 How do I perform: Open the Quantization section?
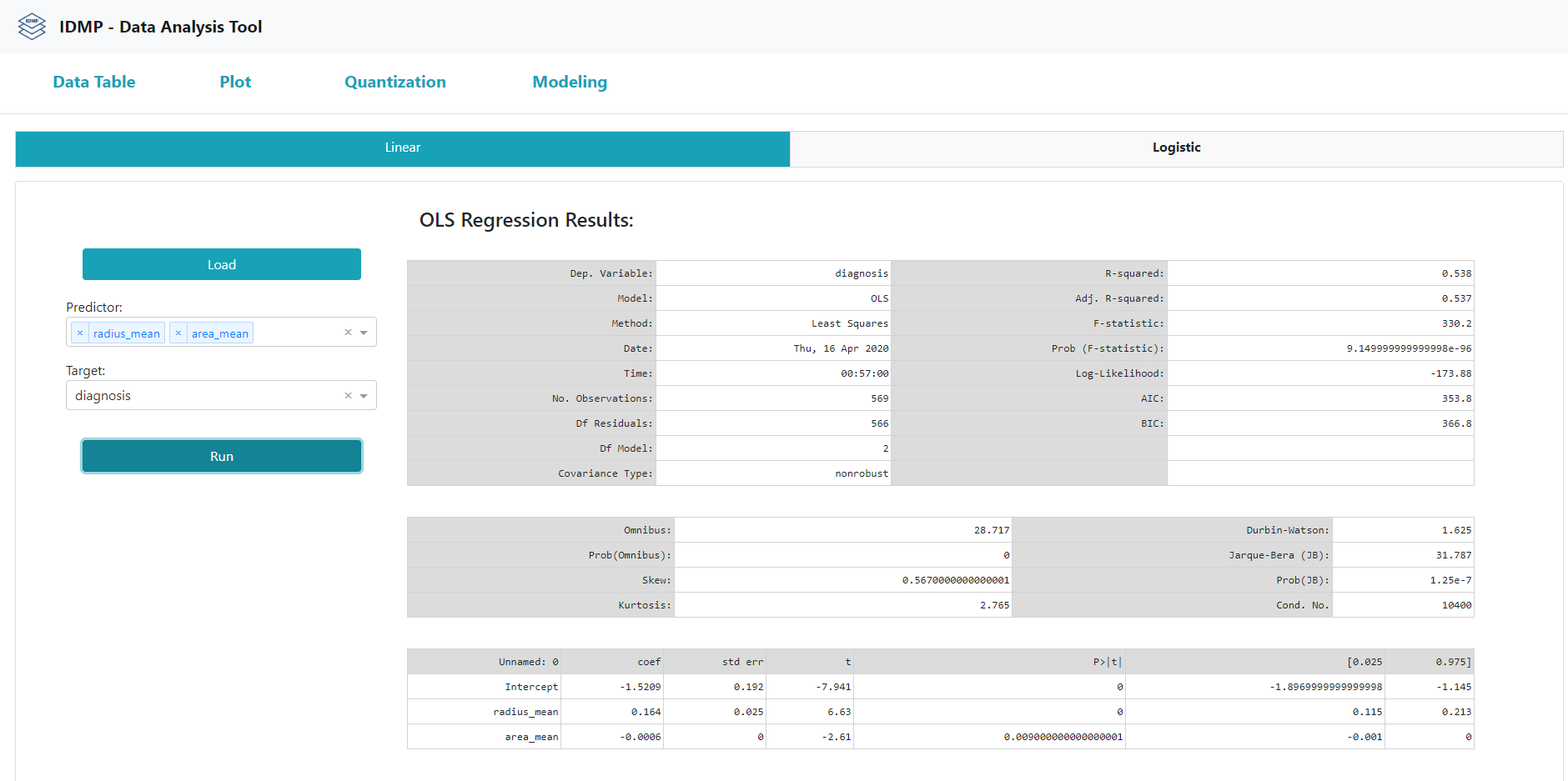[395, 83]
